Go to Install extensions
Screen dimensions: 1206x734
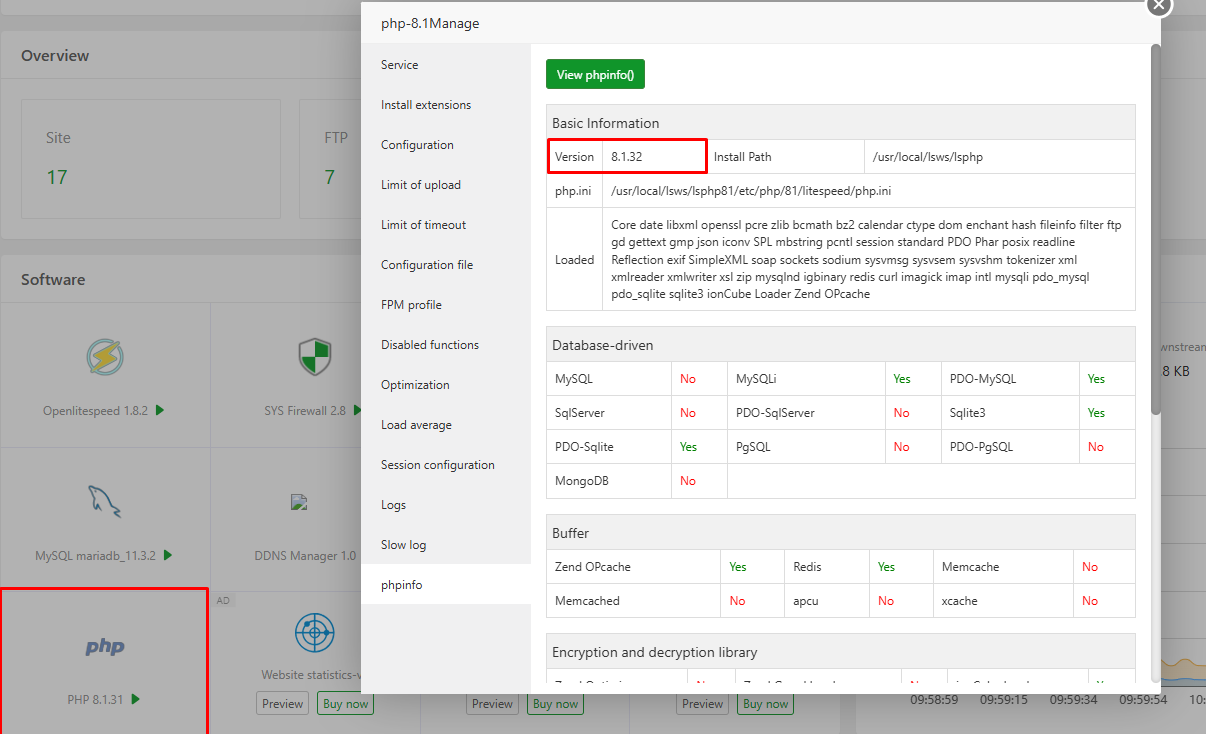click(x=426, y=105)
